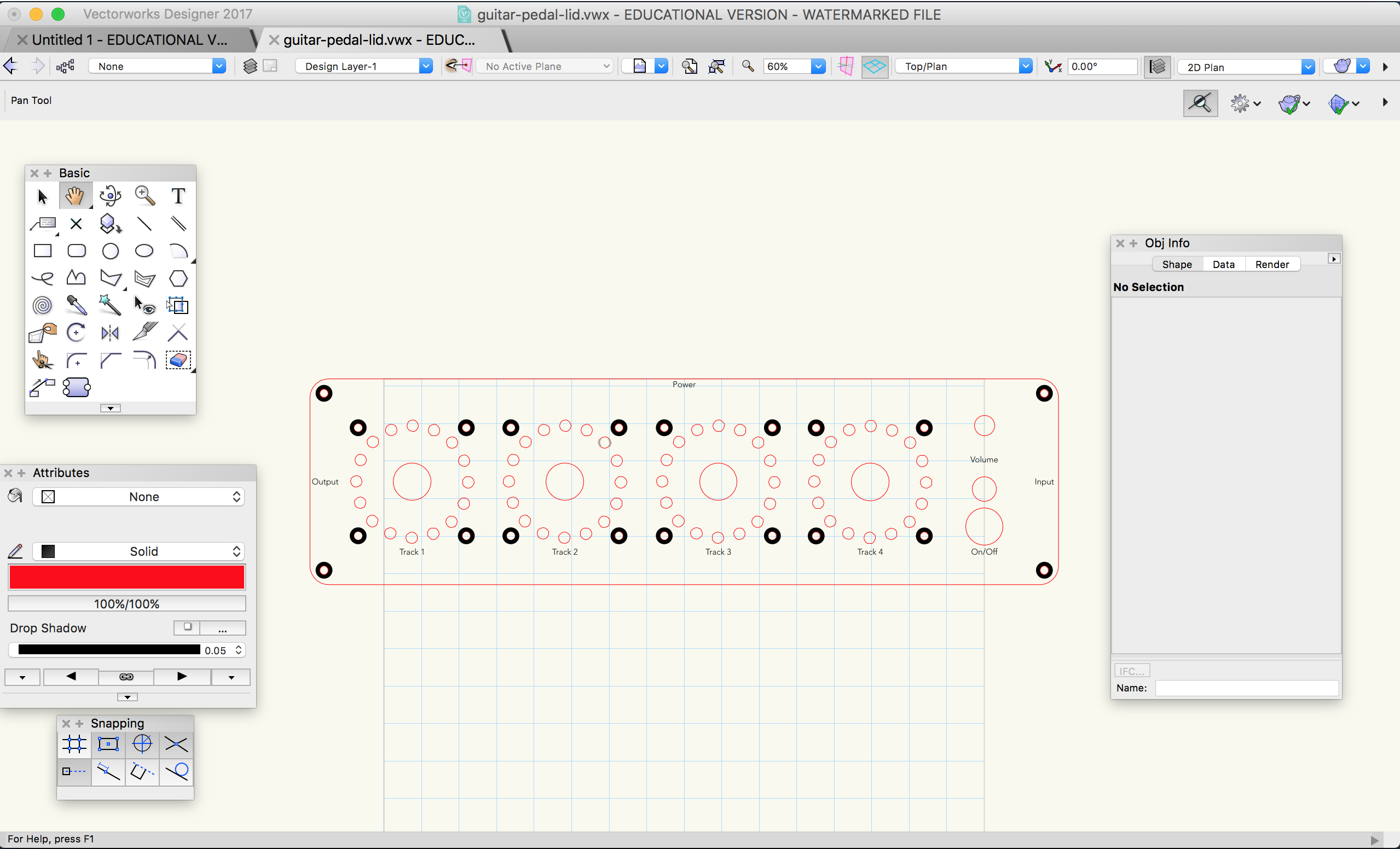
Task: Choose the Fillet tool
Action: [76, 360]
